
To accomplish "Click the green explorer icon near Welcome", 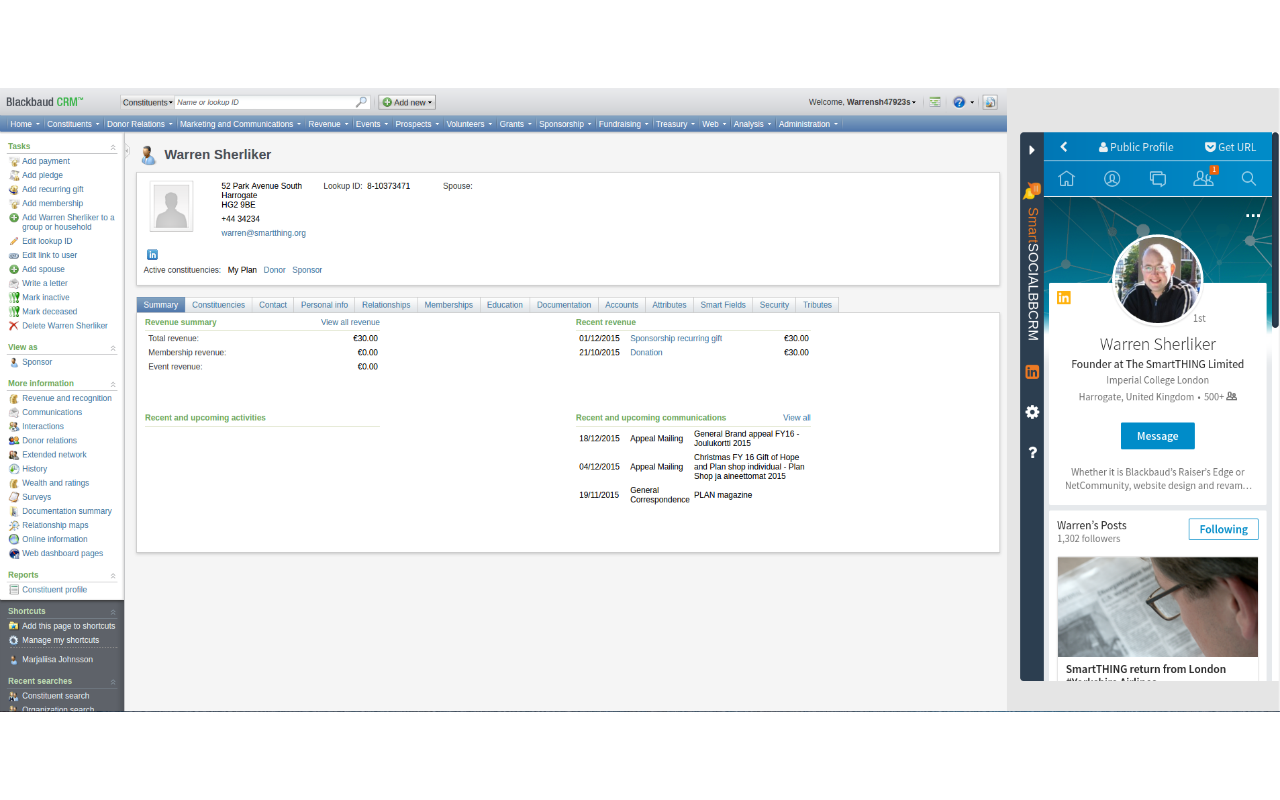I will click(x=935, y=102).
